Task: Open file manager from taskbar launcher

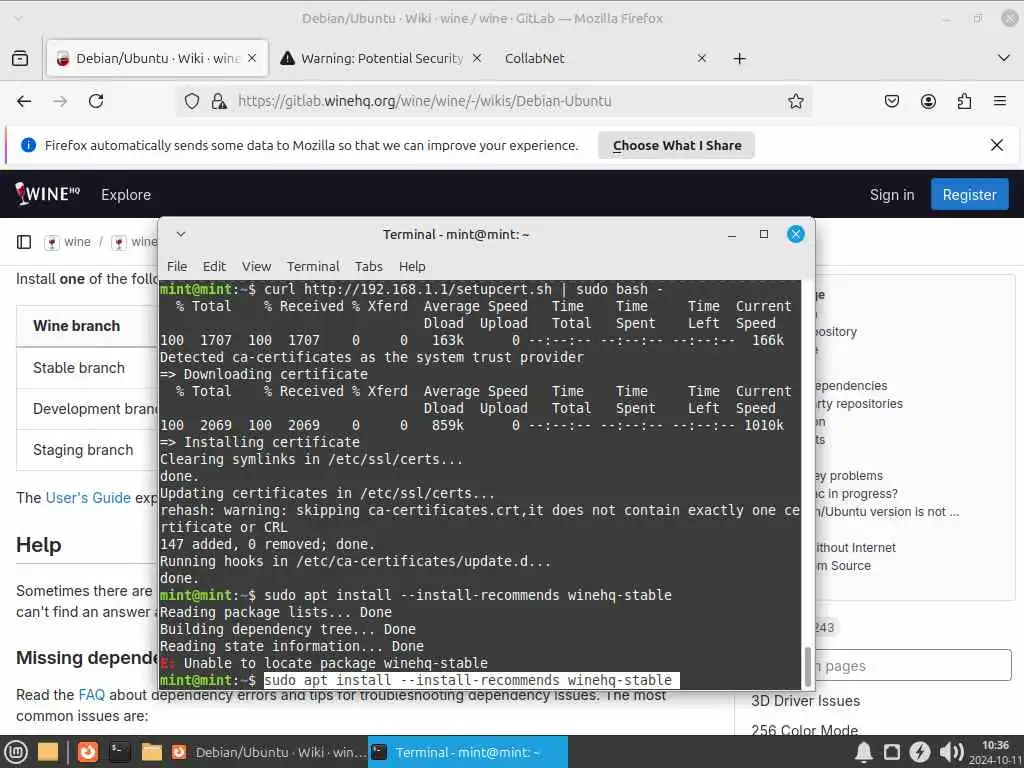Action: (152, 752)
